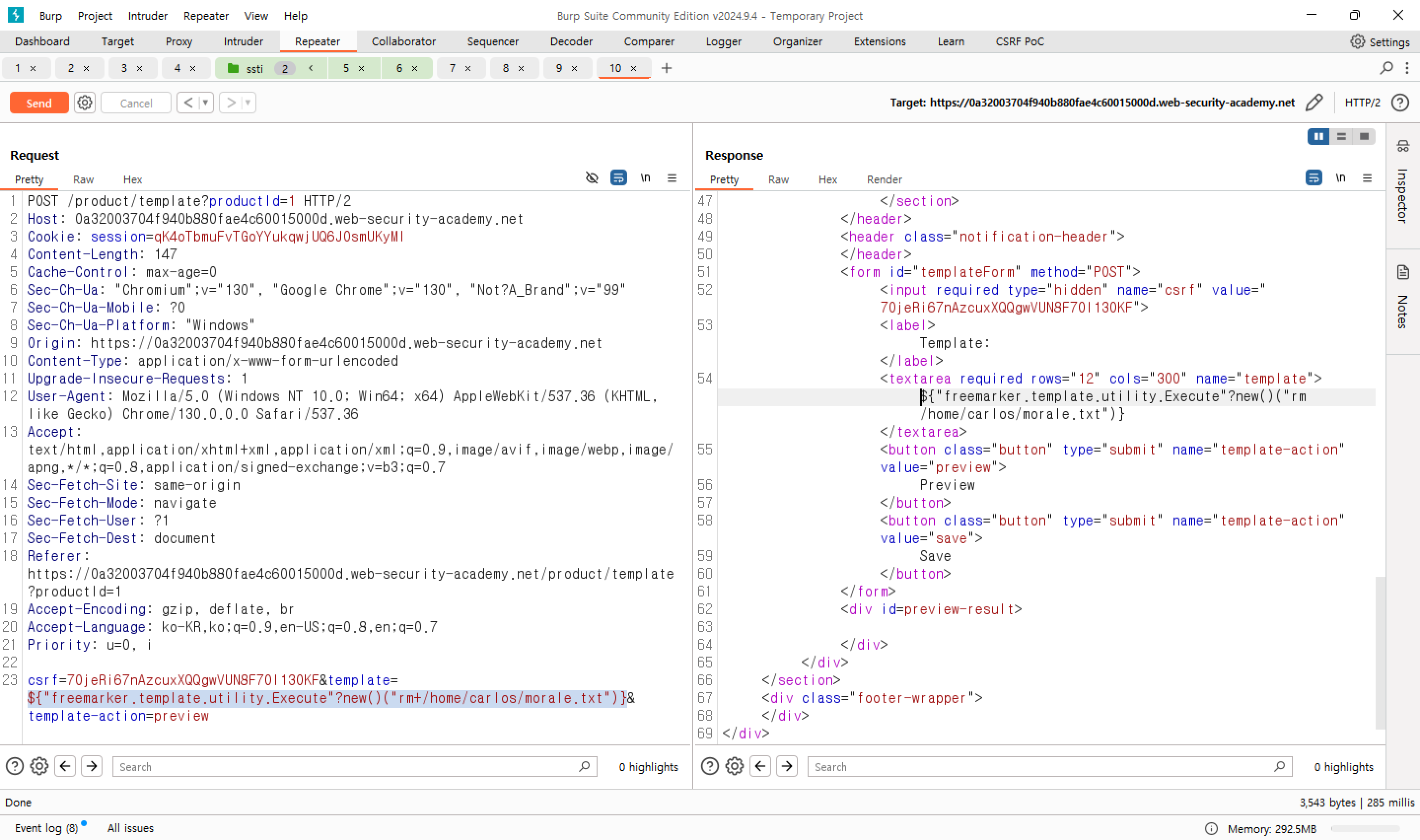This screenshot has height=840, width=1420.
Task: Open Response search help icon
Action: tap(710, 766)
